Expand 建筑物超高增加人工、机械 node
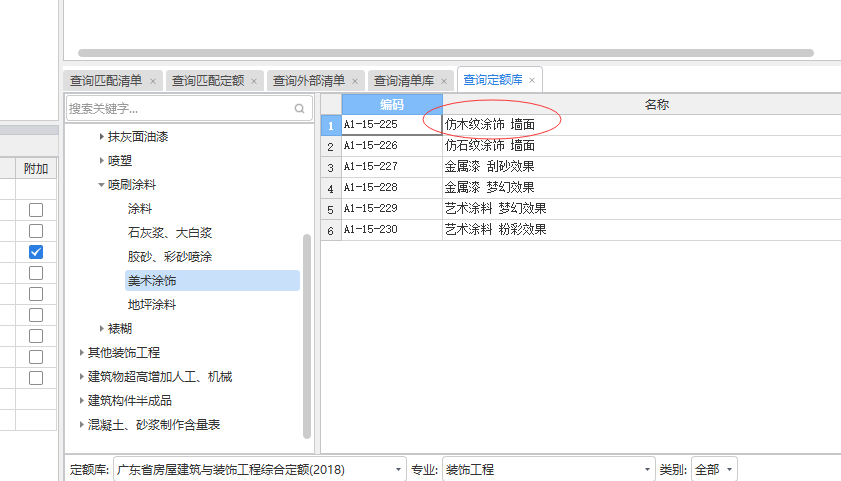 tap(82, 376)
